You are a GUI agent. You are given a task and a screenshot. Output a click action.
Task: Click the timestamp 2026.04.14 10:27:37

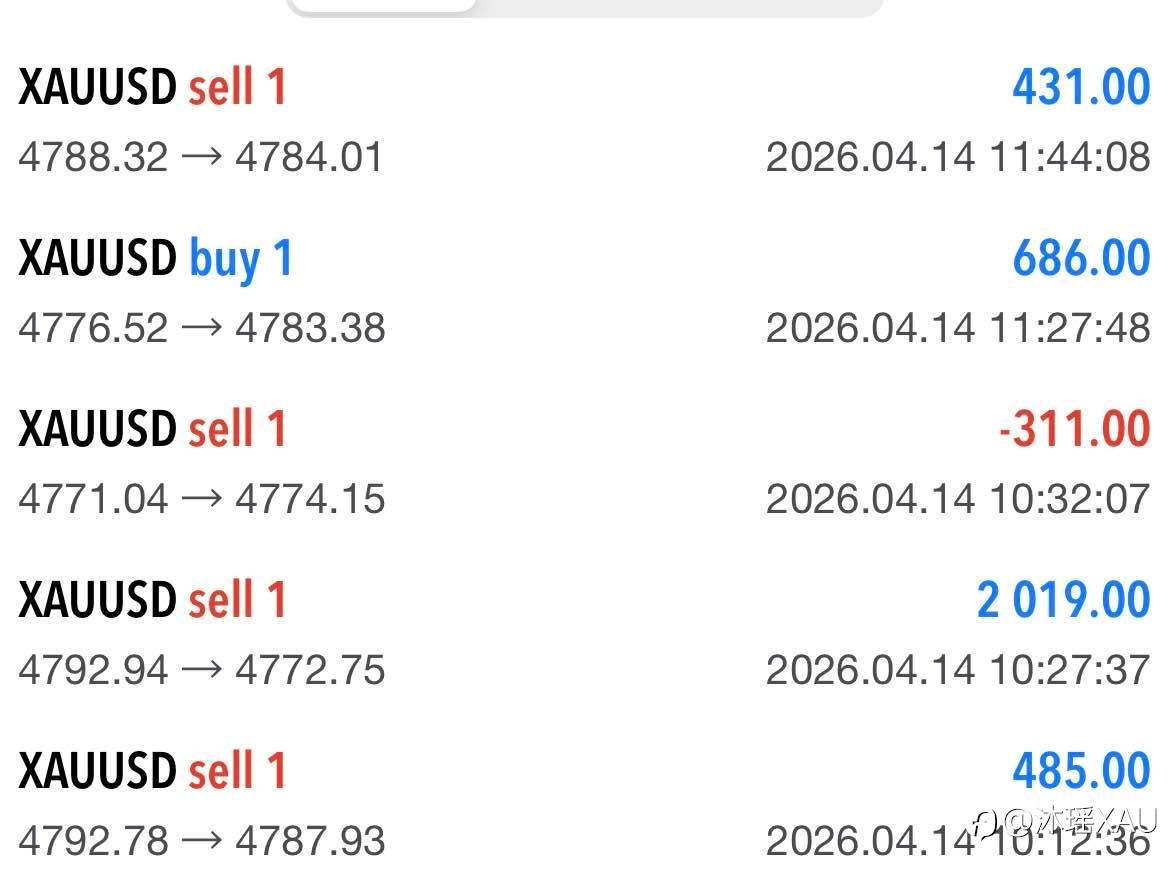[957, 671]
